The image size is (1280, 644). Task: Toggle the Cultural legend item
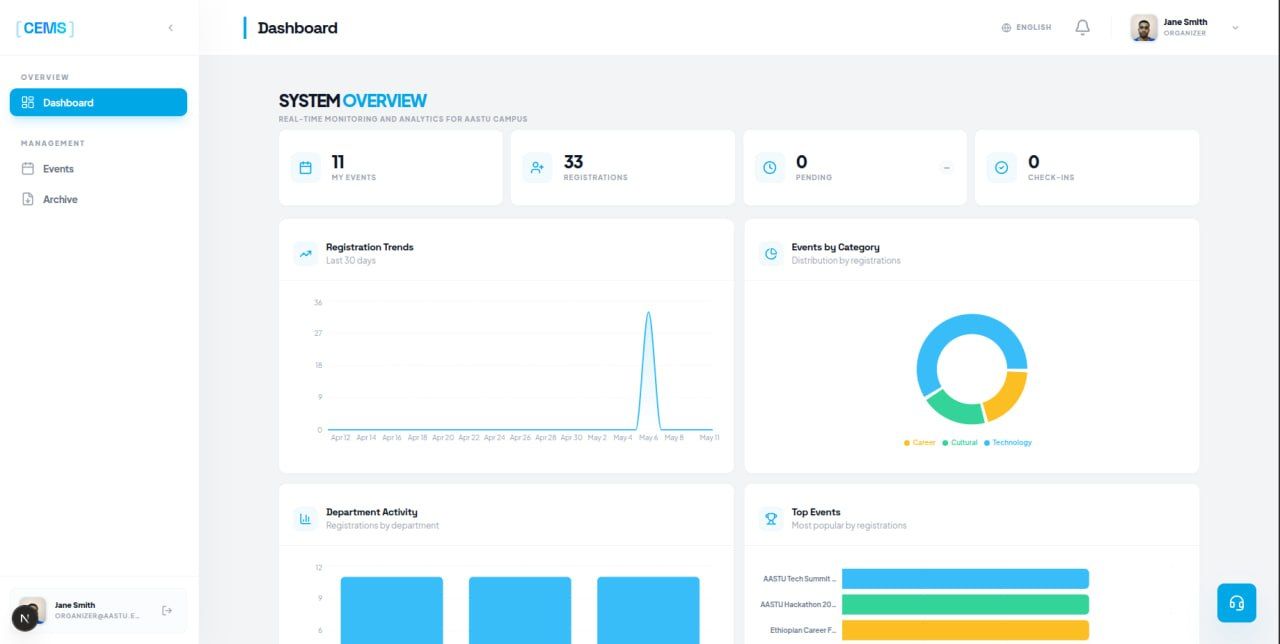(x=960, y=442)
